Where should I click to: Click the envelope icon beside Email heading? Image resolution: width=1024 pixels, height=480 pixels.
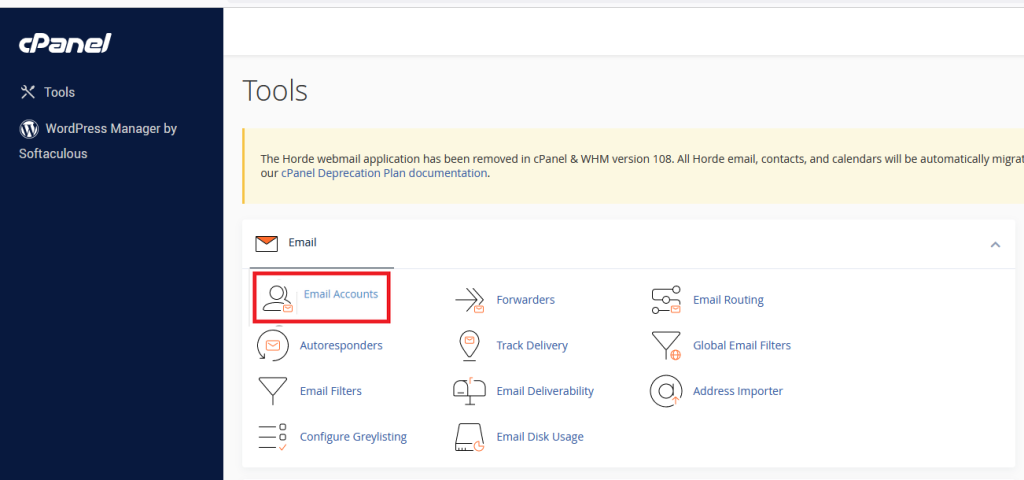tap(266, 243)
